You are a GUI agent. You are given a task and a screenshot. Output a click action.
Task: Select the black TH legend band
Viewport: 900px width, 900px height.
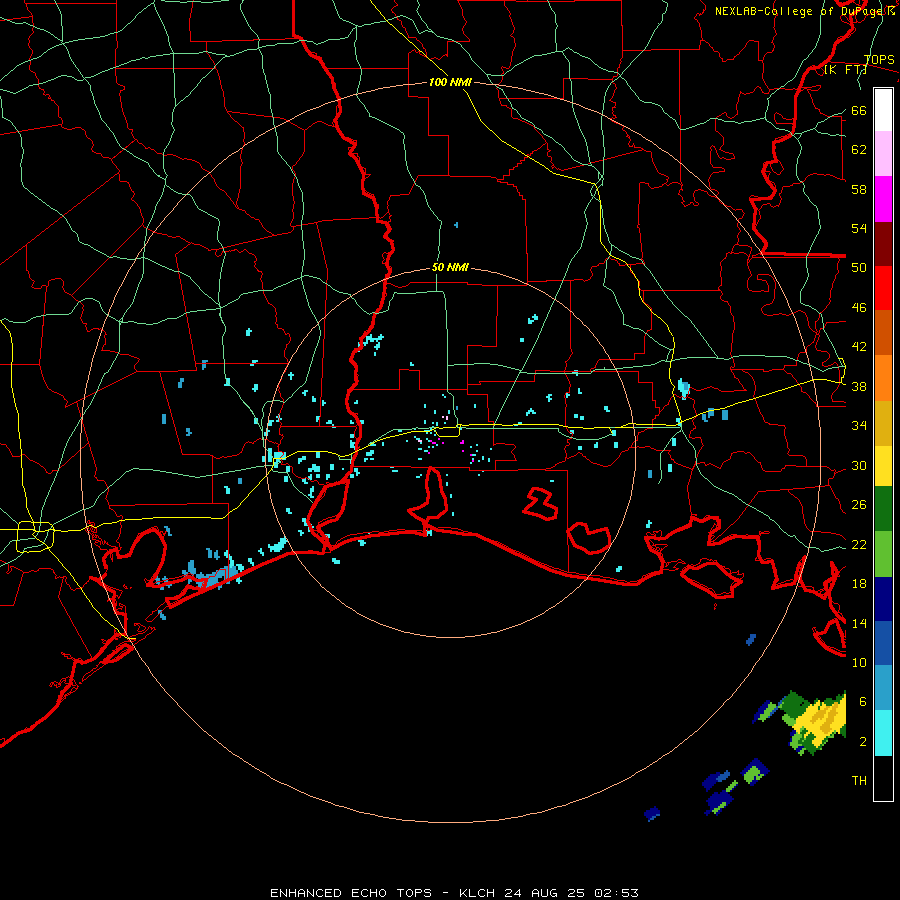(883, 778)
